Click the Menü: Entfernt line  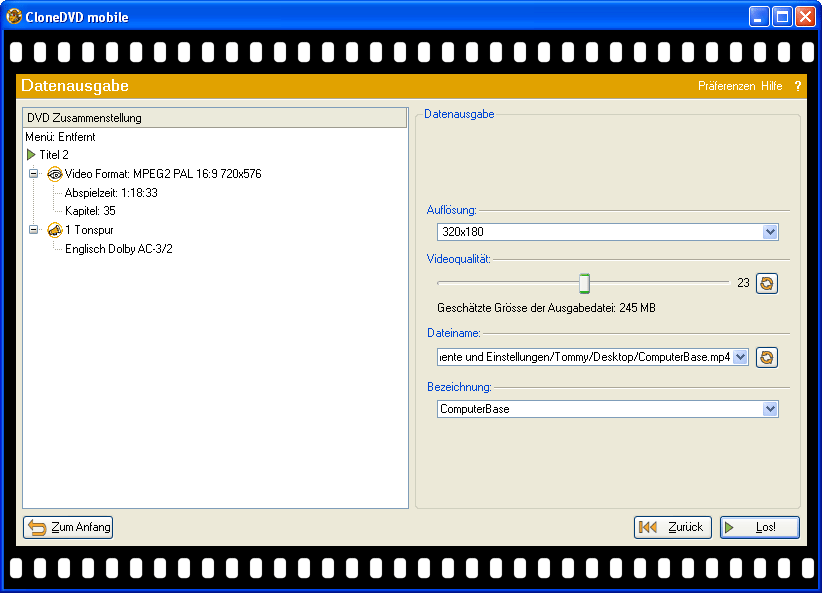60,137
